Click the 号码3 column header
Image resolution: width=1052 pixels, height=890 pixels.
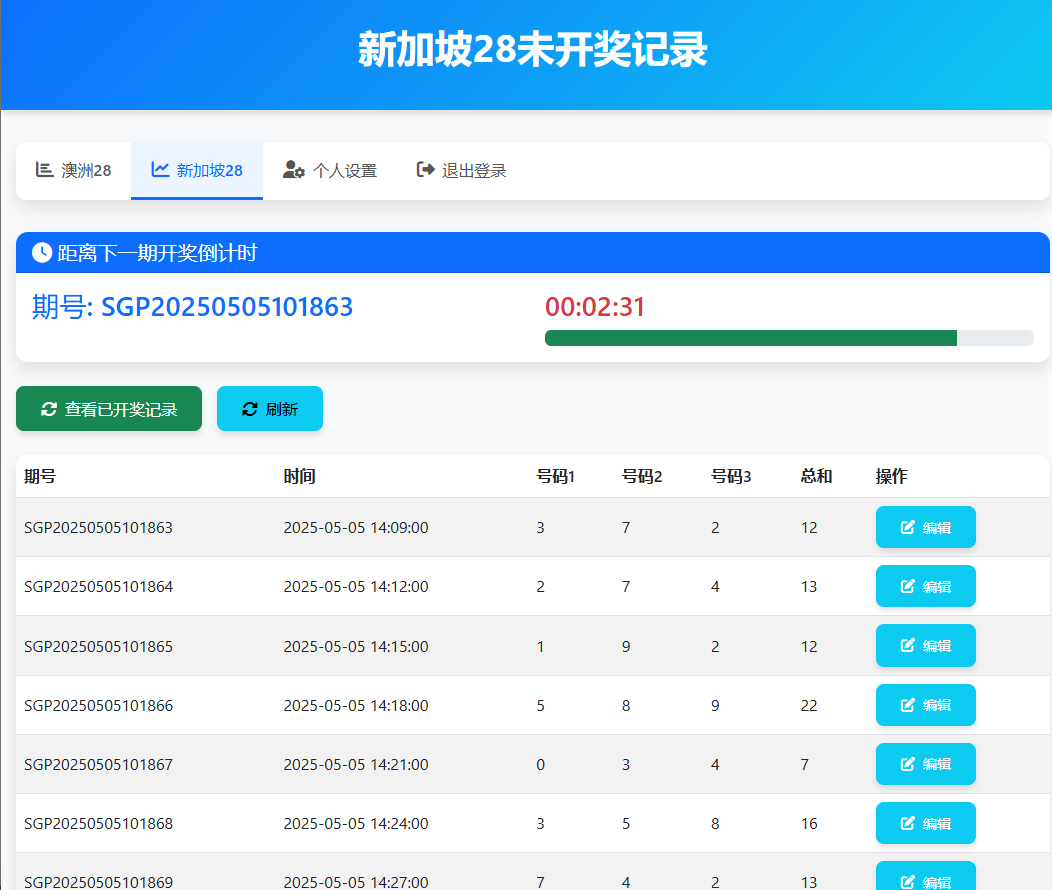(x=731, y=476)
